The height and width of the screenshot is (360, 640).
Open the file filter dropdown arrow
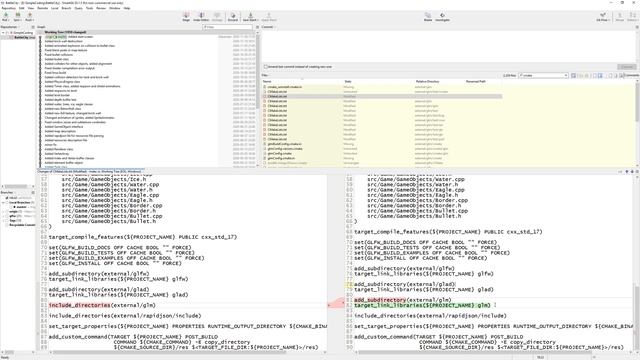[x=566, y=76]
